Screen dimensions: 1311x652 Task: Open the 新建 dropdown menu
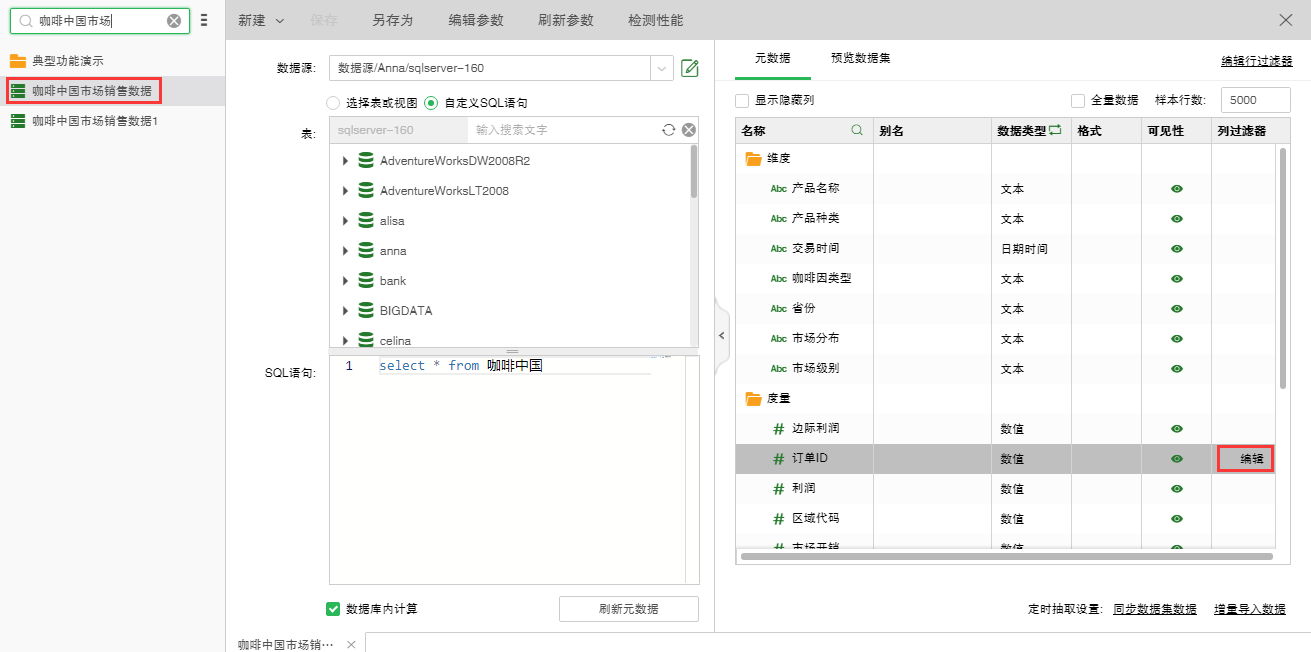point(261,20)
